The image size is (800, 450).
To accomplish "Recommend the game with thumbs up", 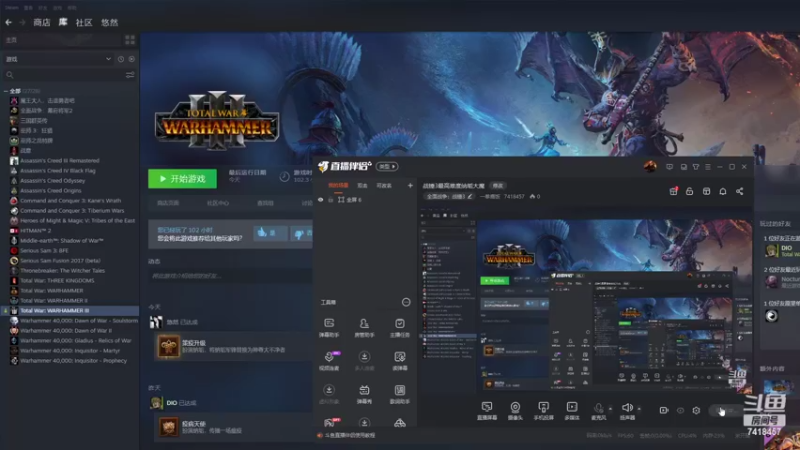I will (x=270, y=233).
